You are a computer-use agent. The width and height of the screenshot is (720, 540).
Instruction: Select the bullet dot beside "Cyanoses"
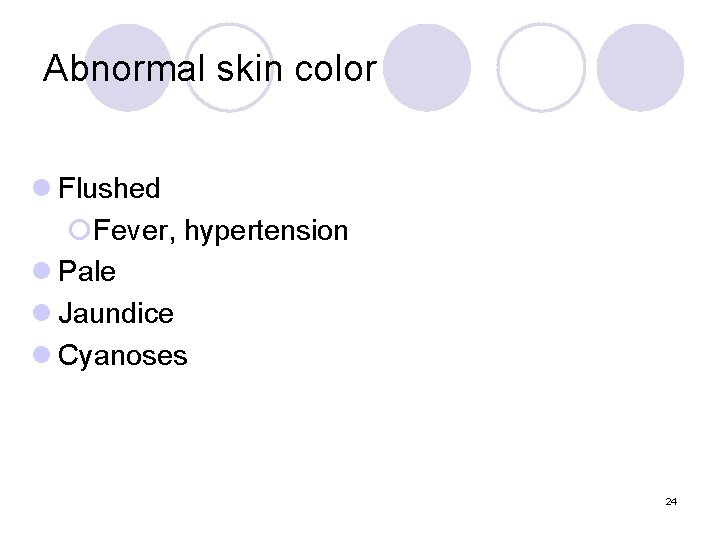point(41,354)
